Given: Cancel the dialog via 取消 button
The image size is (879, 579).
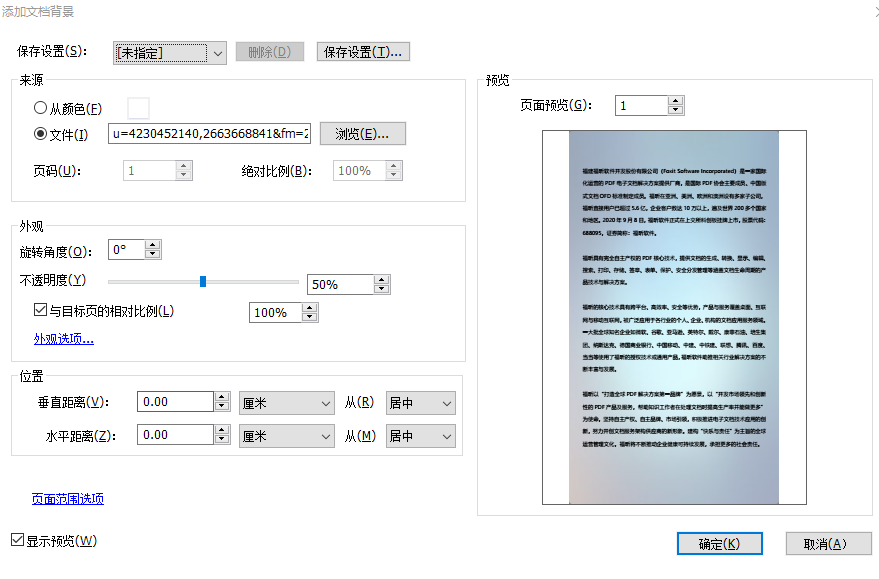Looking at the screenshot, I should [x=828, y=543].
